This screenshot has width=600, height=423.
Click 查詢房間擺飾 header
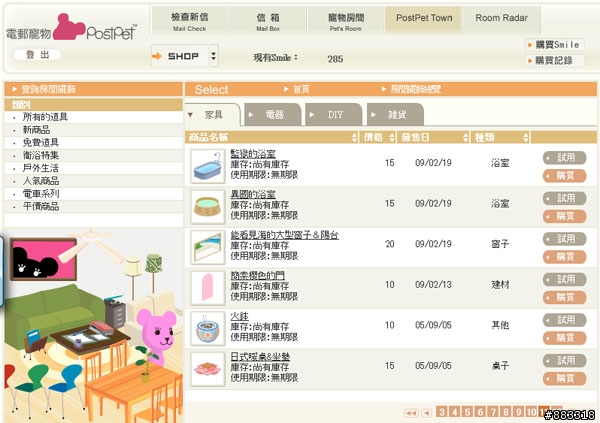point(93,89)
